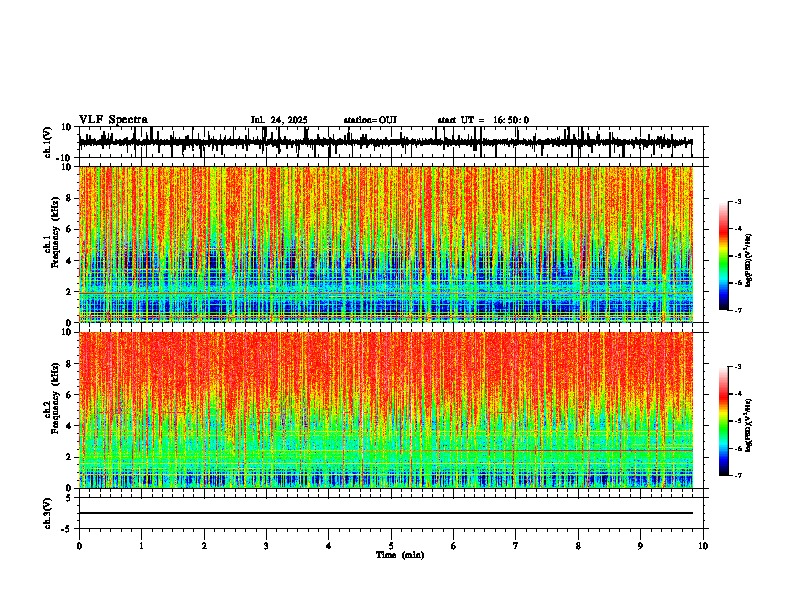Screen dimensions: 792x612
Task: Click the -4 label on ch.2 colorbar
Action: pyautogui.click(x=738, y=394)
